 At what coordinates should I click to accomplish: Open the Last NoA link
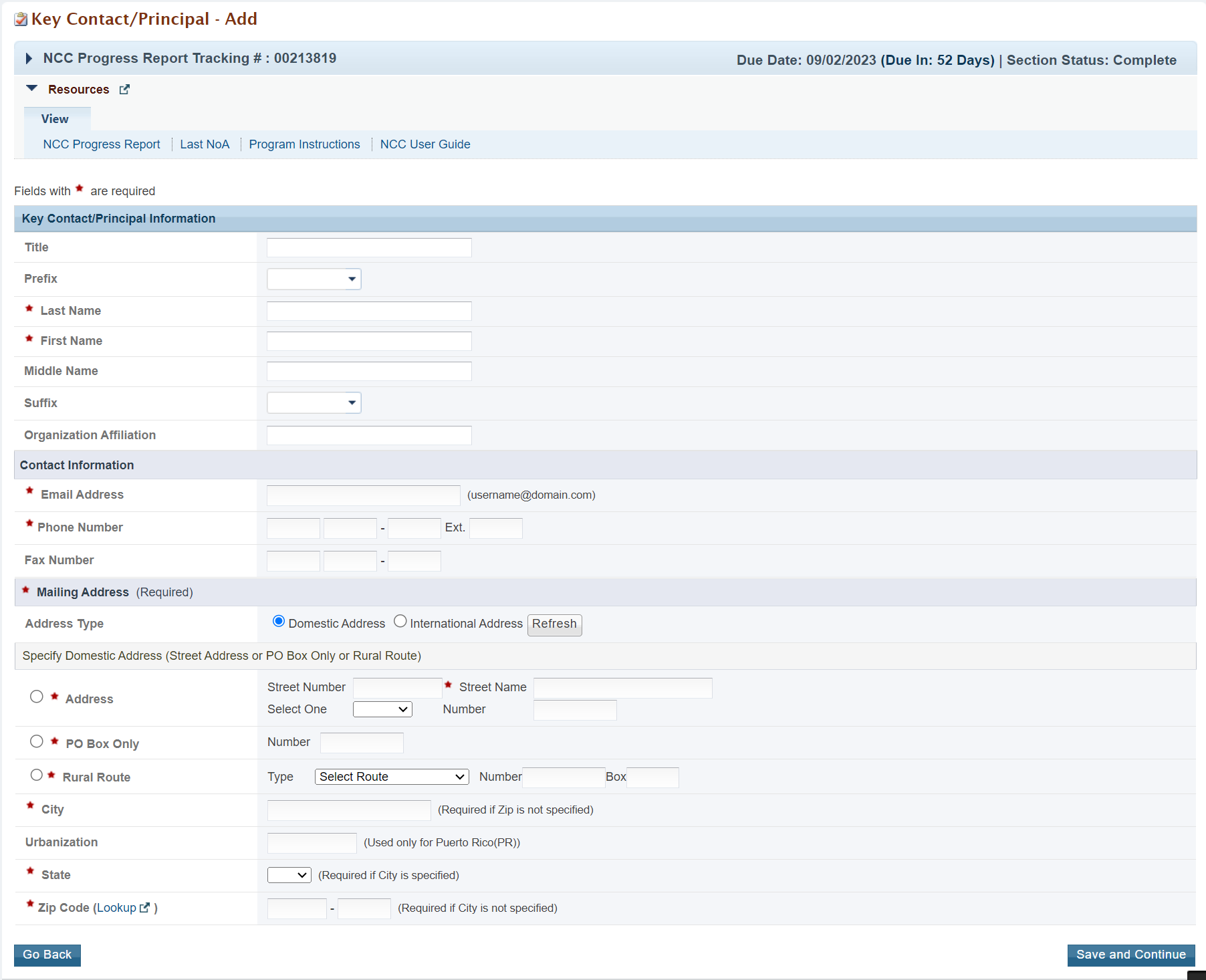[205, 144]
